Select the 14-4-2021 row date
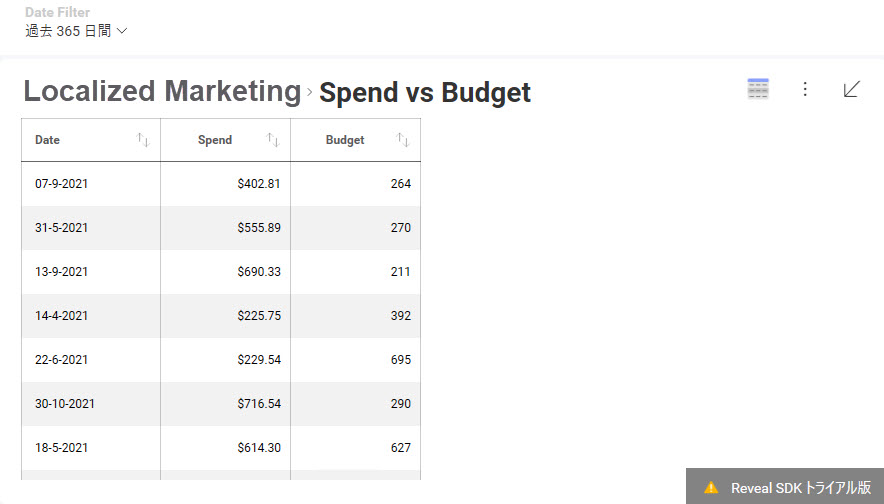Screen dimensions: 884x504 [61, 316]
